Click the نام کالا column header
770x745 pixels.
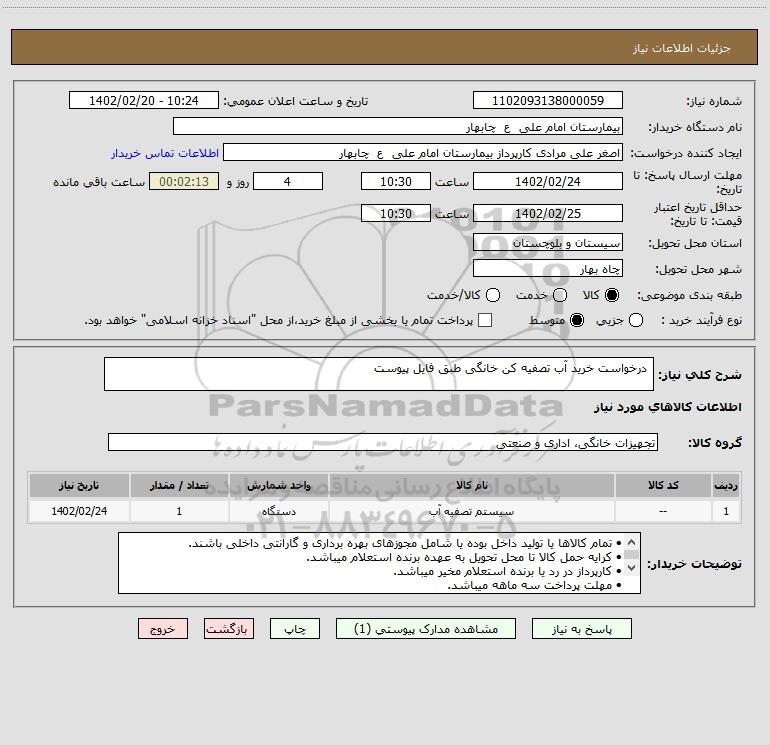pyautogui.click(x=471, y=485)
